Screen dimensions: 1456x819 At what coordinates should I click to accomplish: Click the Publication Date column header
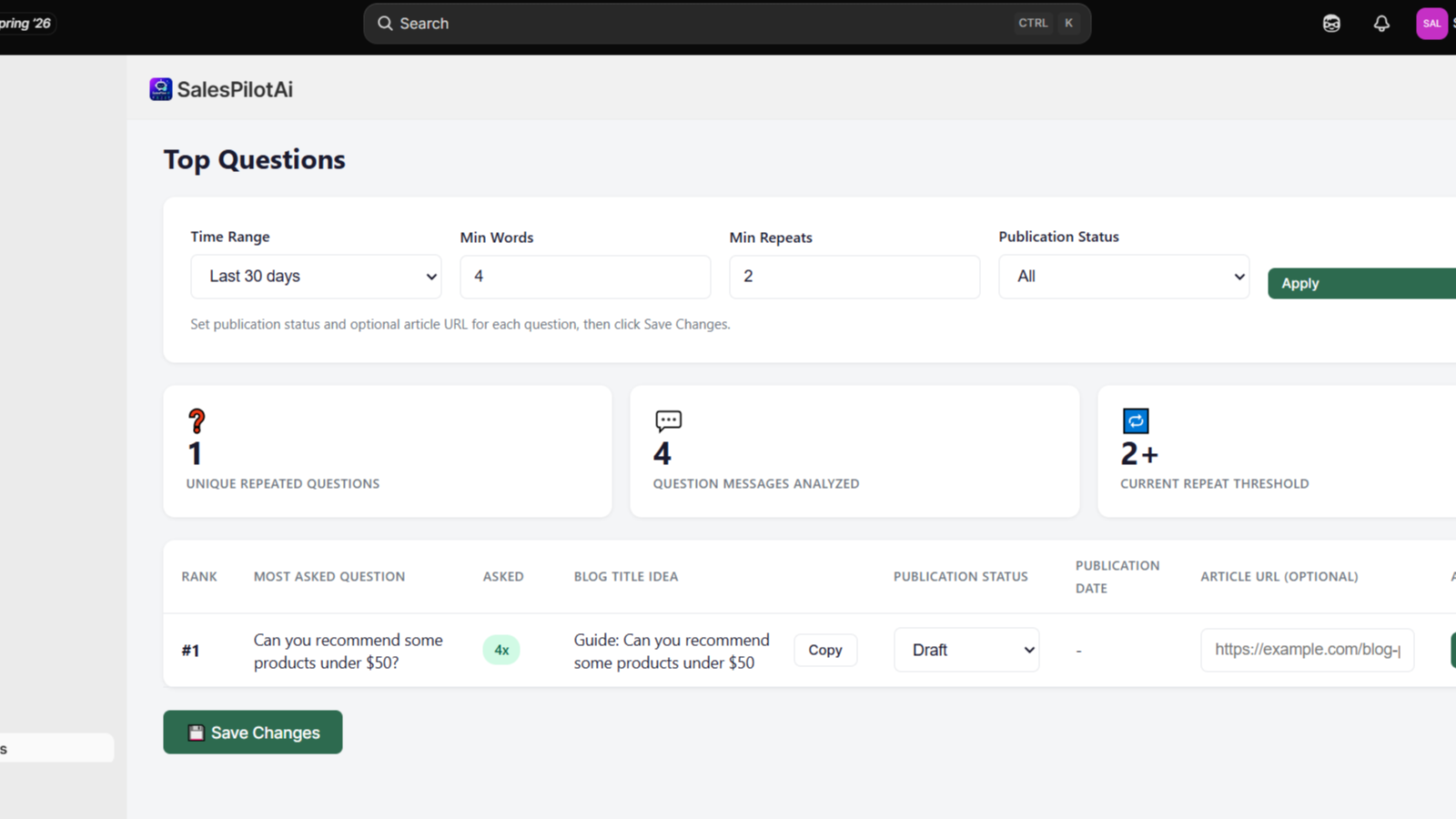(x=1117, y=577)
